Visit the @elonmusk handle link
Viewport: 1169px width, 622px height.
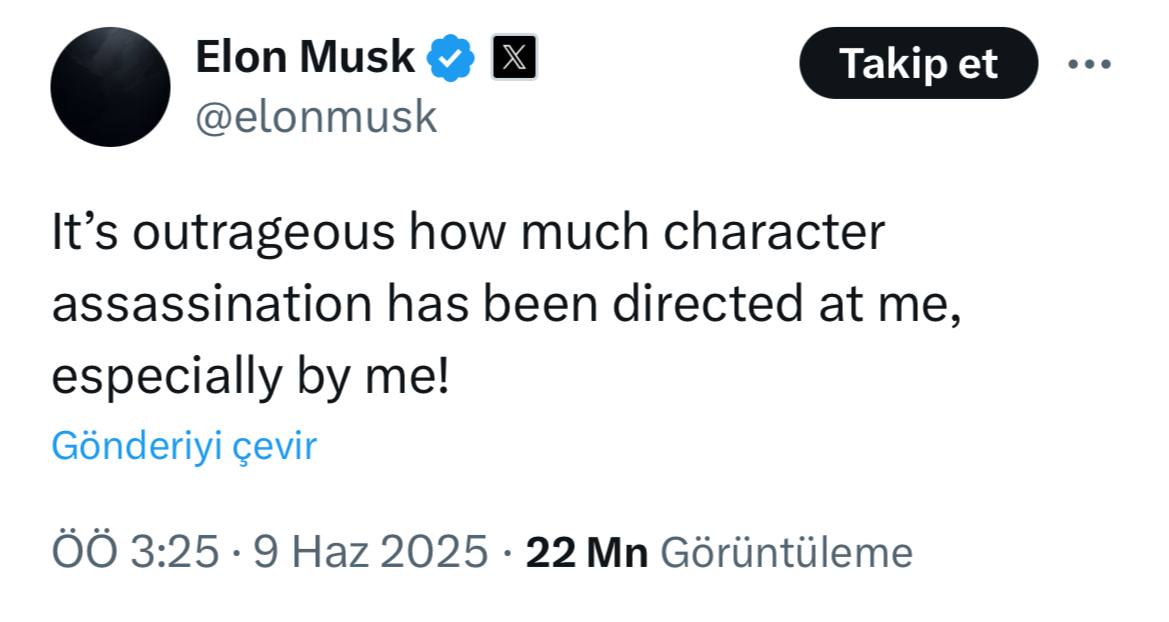coord(316,118)
